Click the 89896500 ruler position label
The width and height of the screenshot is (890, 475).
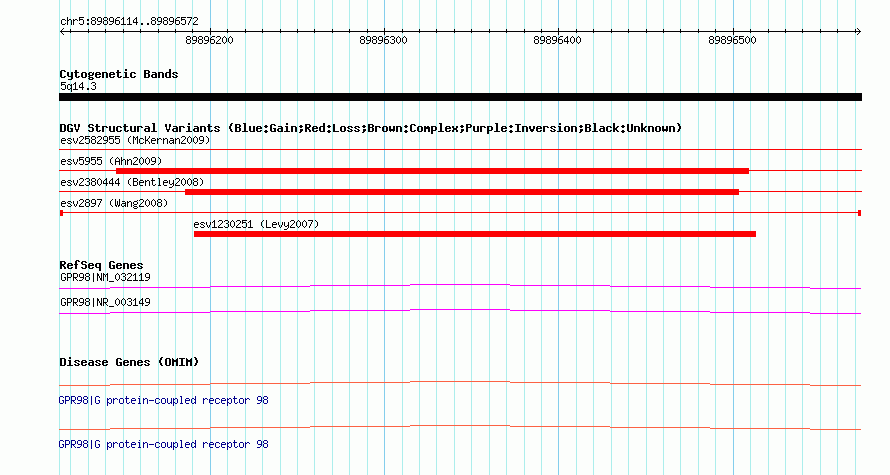(x=732, y=41)
